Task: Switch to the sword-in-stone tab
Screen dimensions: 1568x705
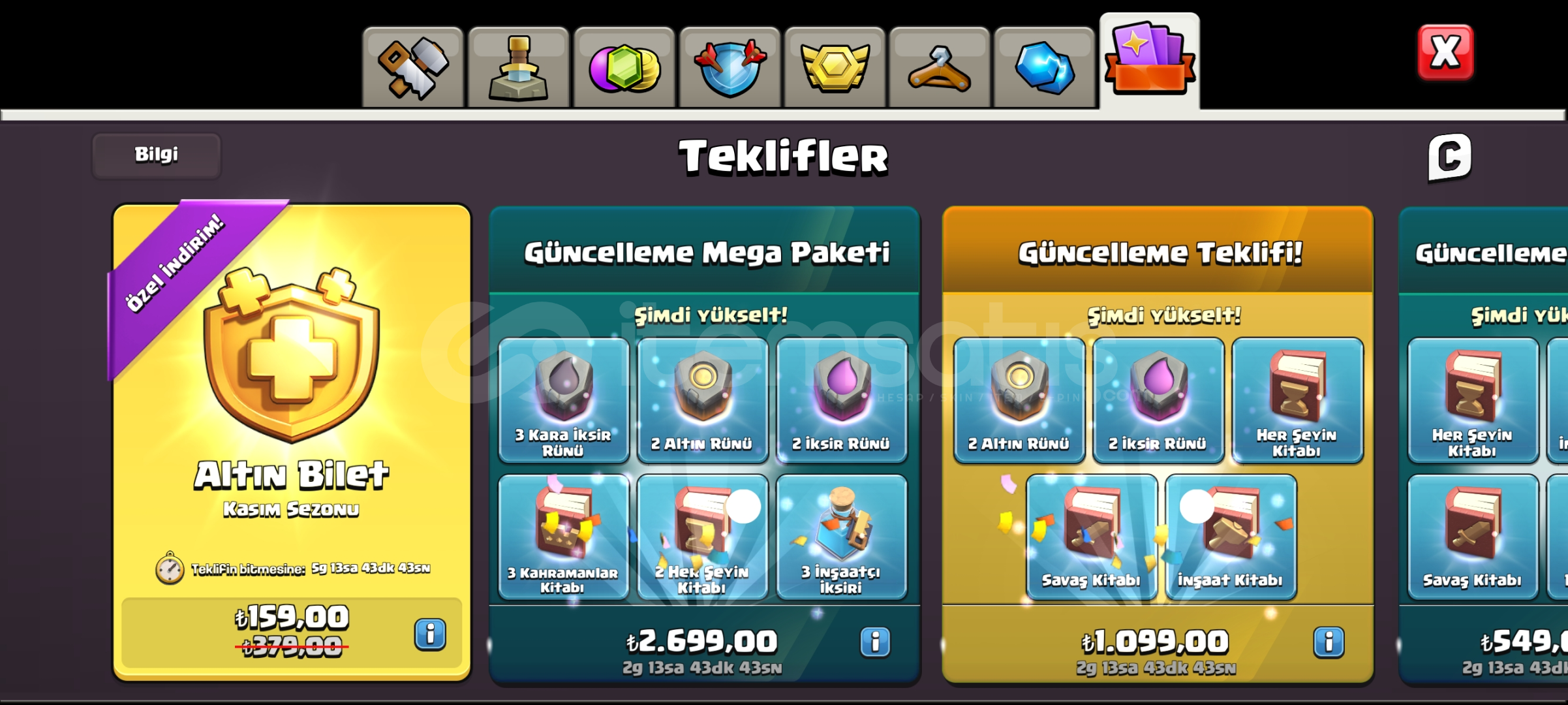Action: (x=518, y=67)
